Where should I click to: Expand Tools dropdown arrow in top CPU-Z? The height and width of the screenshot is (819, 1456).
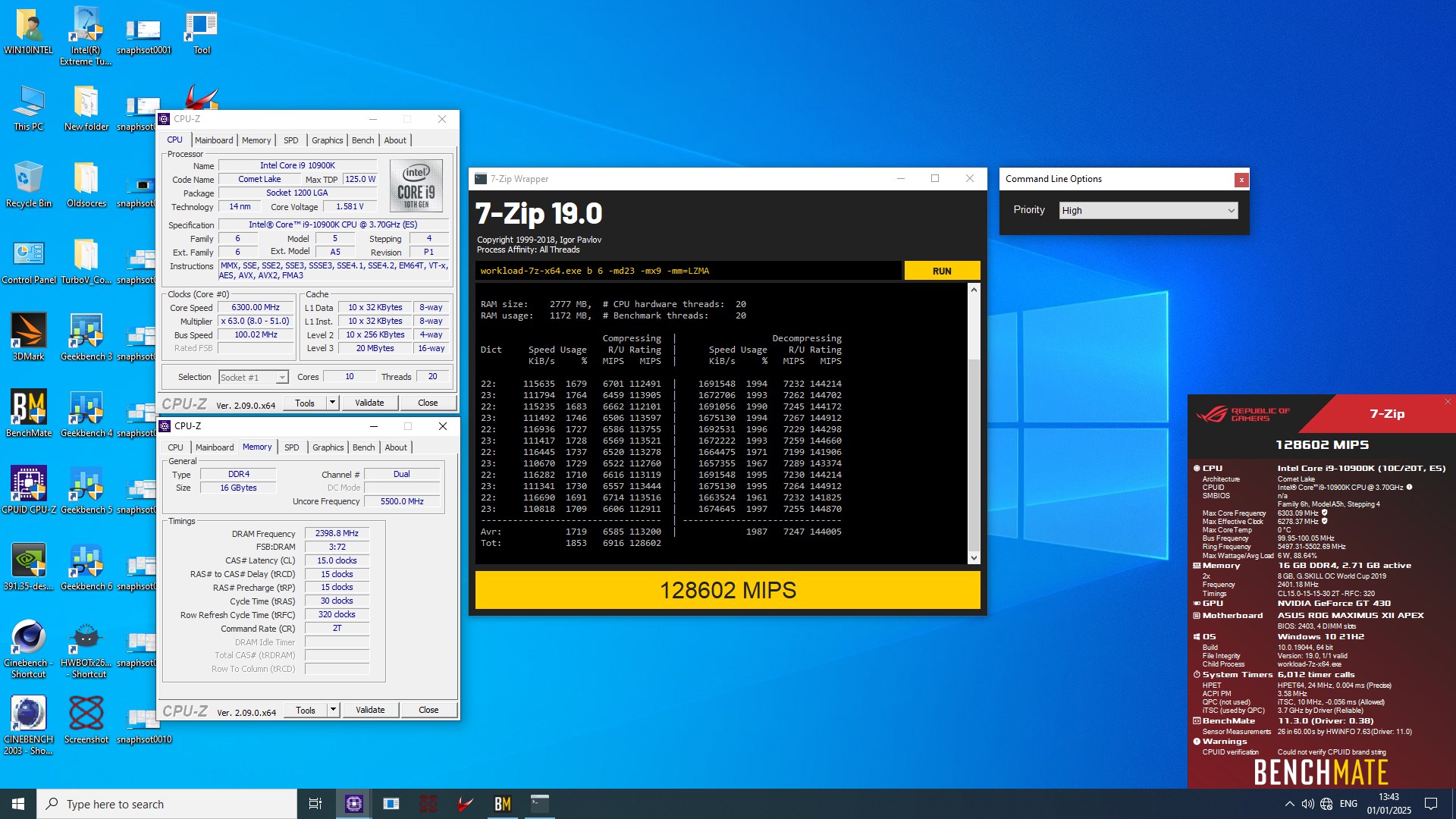(332, 403)
